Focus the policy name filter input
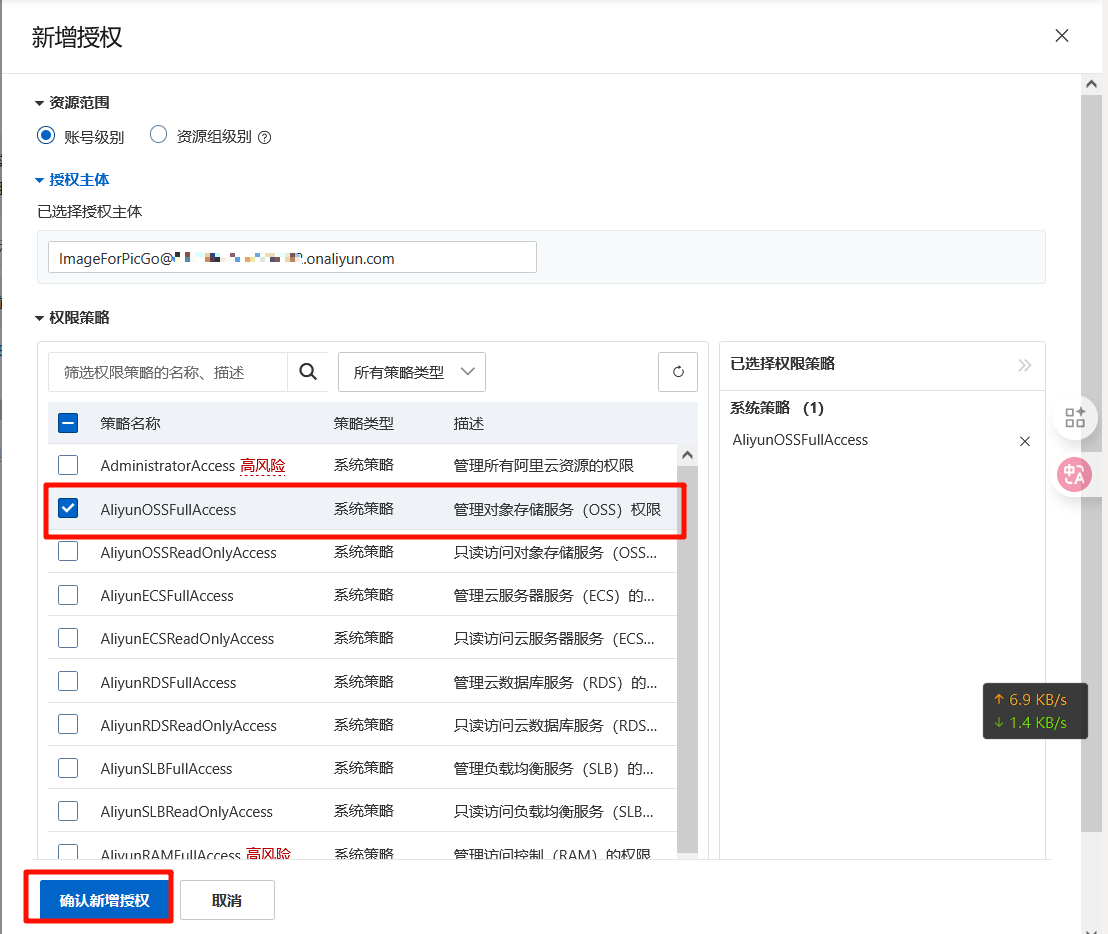 168,372
